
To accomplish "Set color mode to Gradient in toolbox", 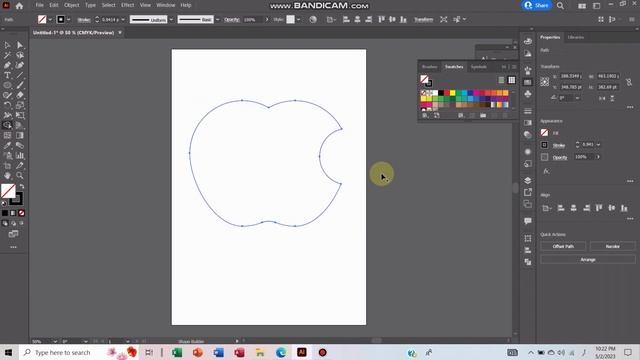I will 13,213.
